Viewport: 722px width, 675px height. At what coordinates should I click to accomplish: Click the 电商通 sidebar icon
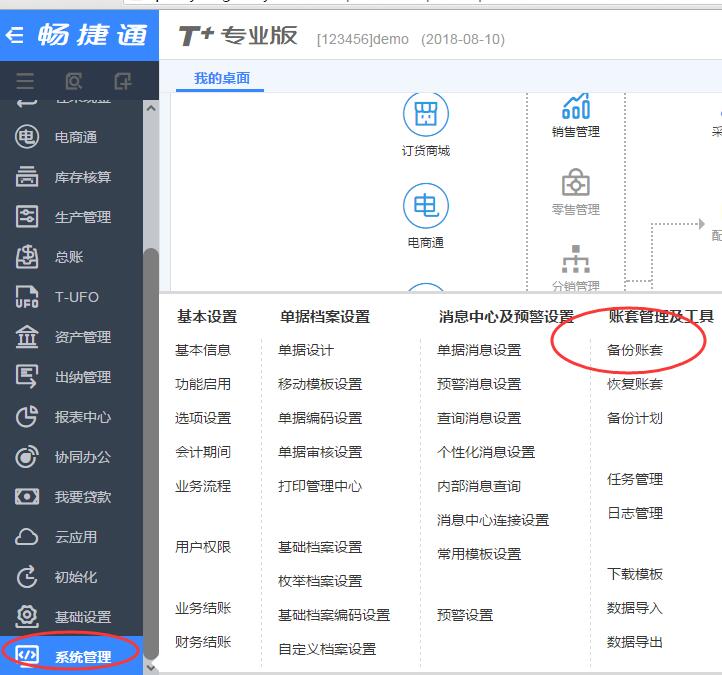click(26, 137)
